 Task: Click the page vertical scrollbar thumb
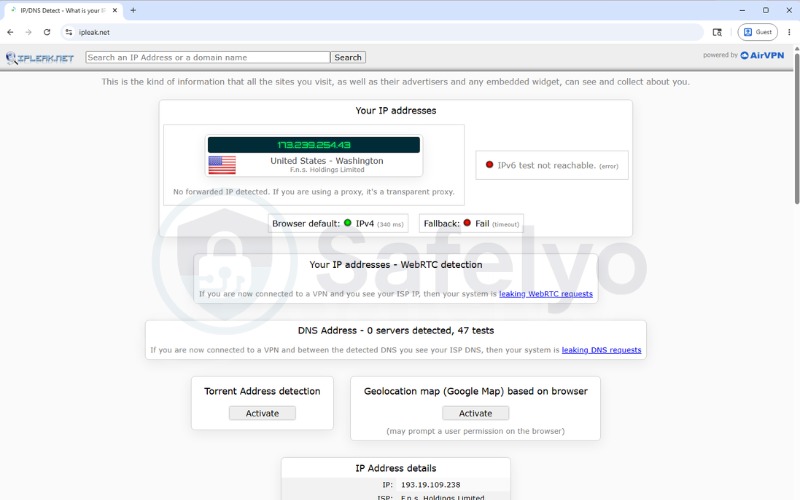[796, 128]
